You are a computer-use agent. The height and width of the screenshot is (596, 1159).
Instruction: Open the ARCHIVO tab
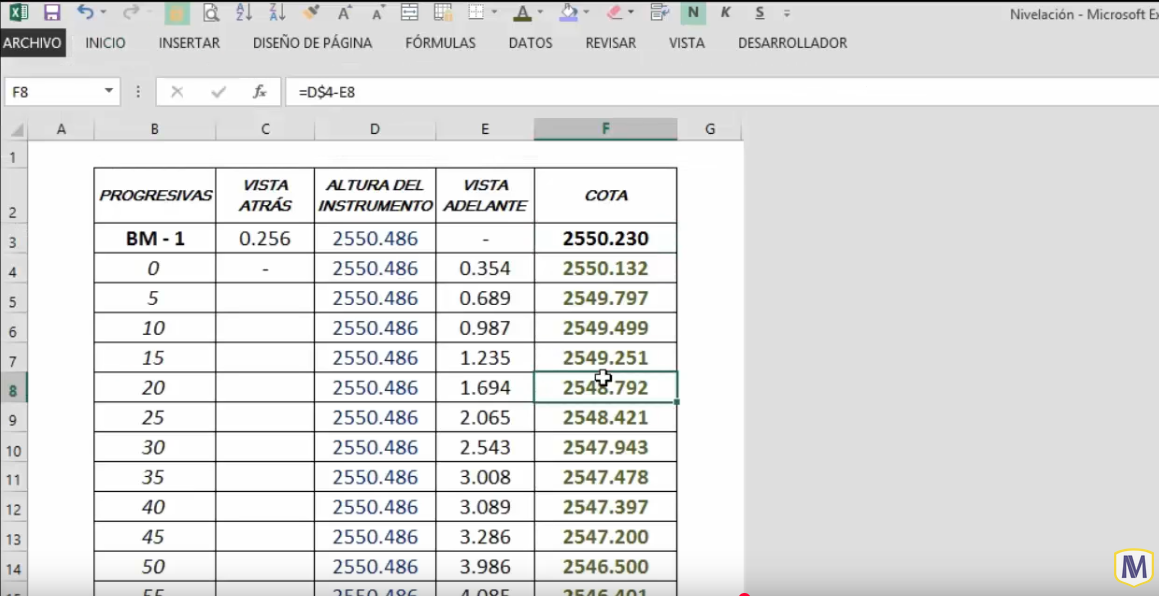tap(33, 43)
